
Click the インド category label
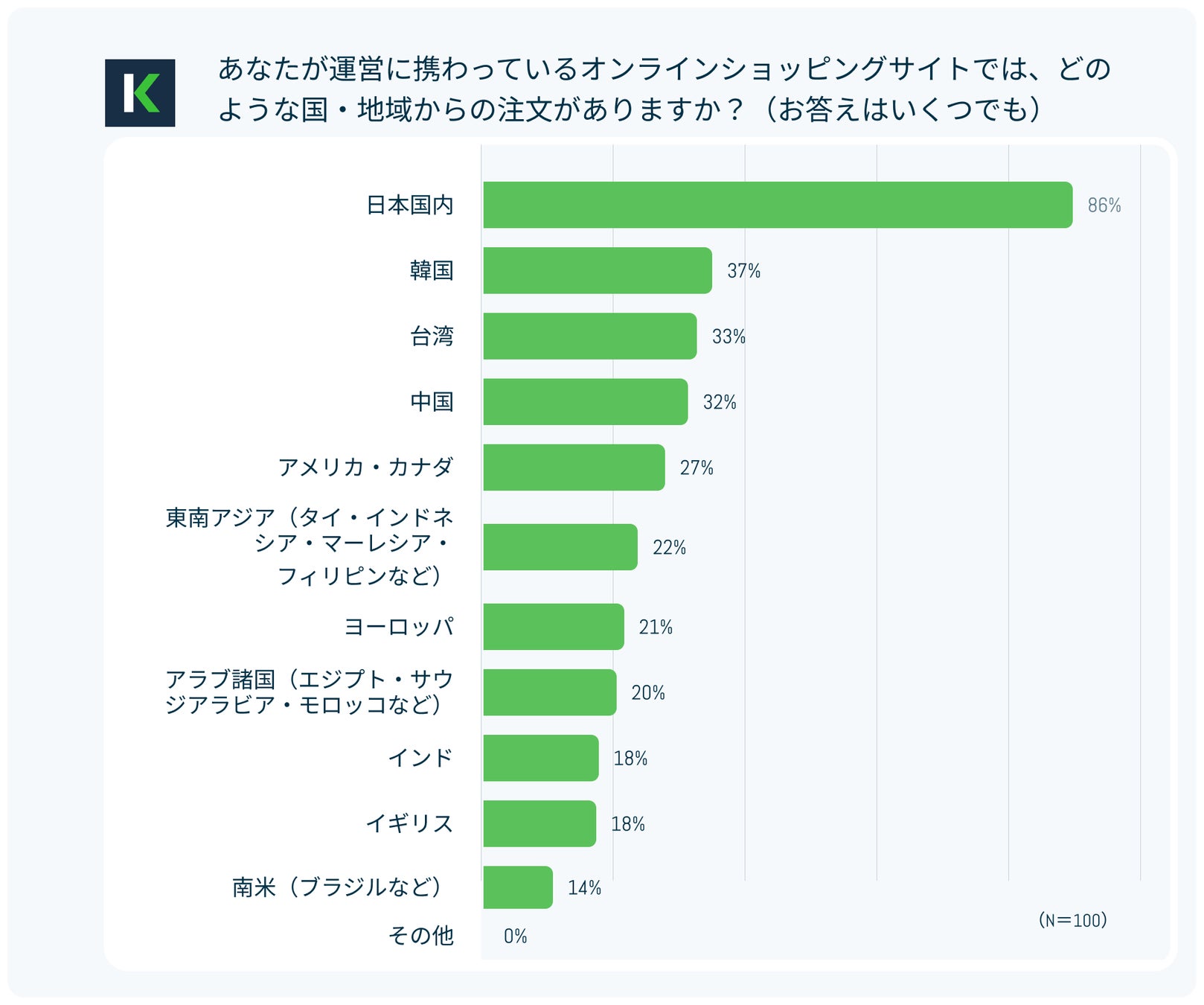tap(420, 758)
